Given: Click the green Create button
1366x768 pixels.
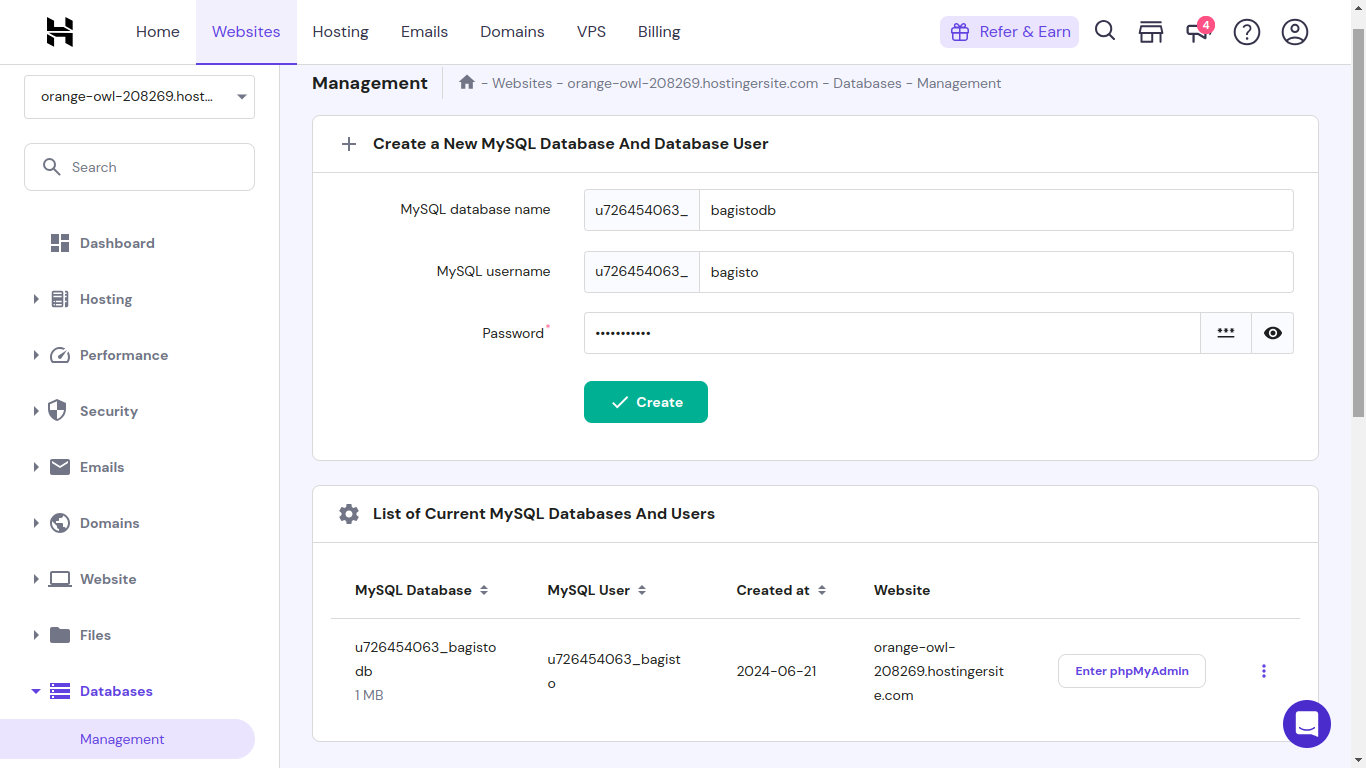Looking at the screenshot, I should pyautogui.click(x=646, y=402).
